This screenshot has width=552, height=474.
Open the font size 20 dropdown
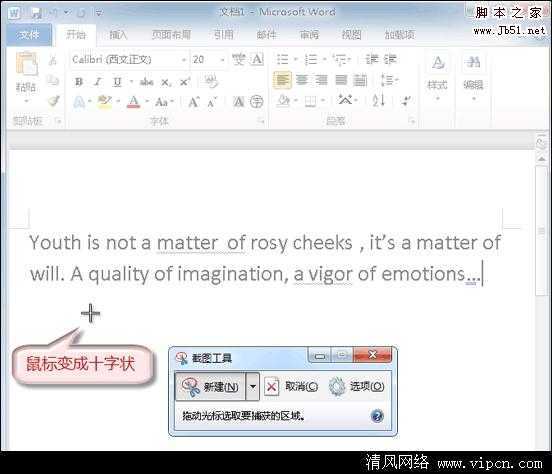click(x=222, y=60)
